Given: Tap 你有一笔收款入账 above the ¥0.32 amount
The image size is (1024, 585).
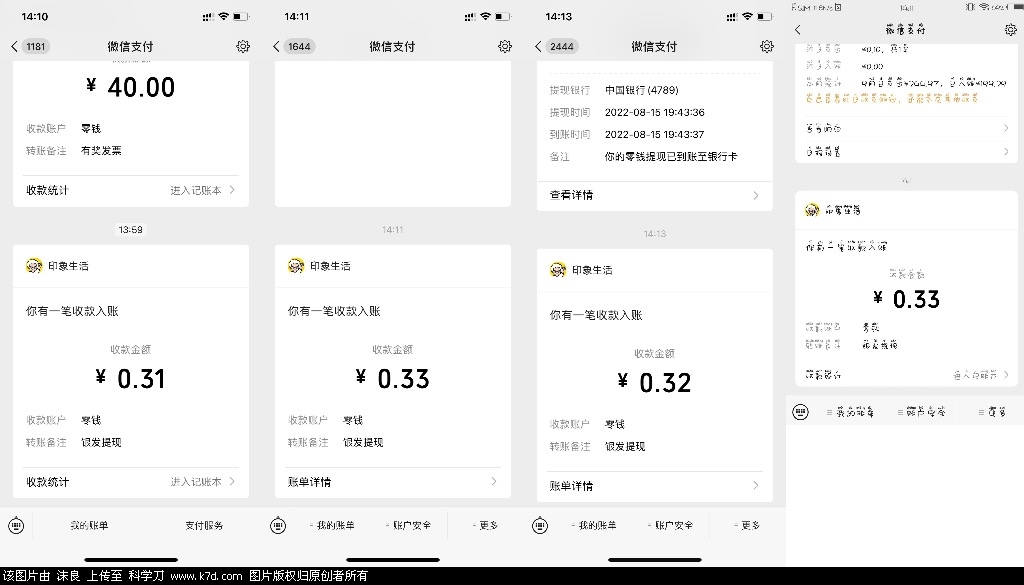Looking at the screenshot, I should click(x=596, y=315).
